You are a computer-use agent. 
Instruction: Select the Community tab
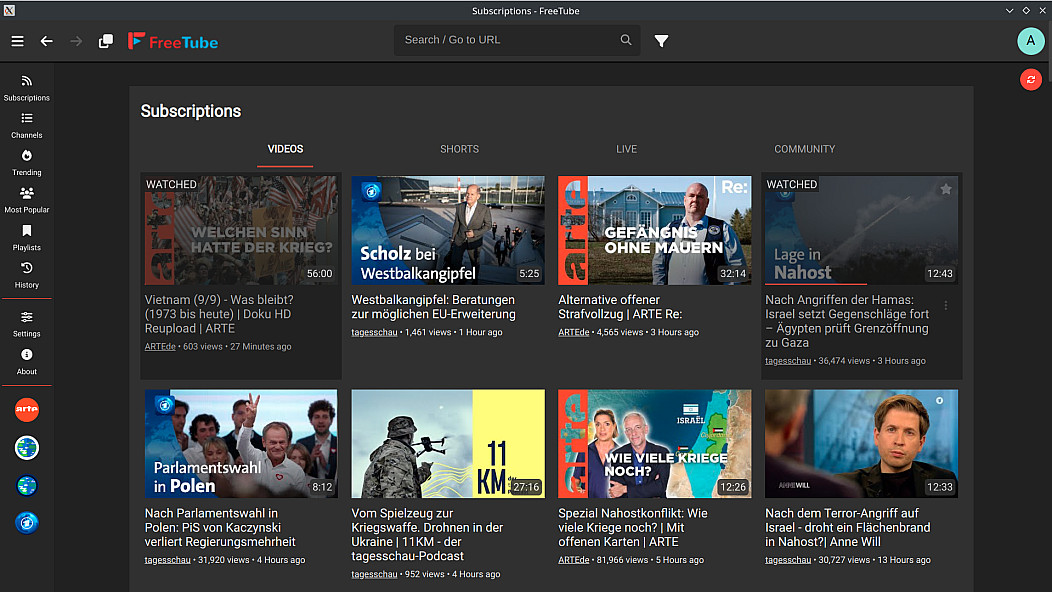point(804,149)
